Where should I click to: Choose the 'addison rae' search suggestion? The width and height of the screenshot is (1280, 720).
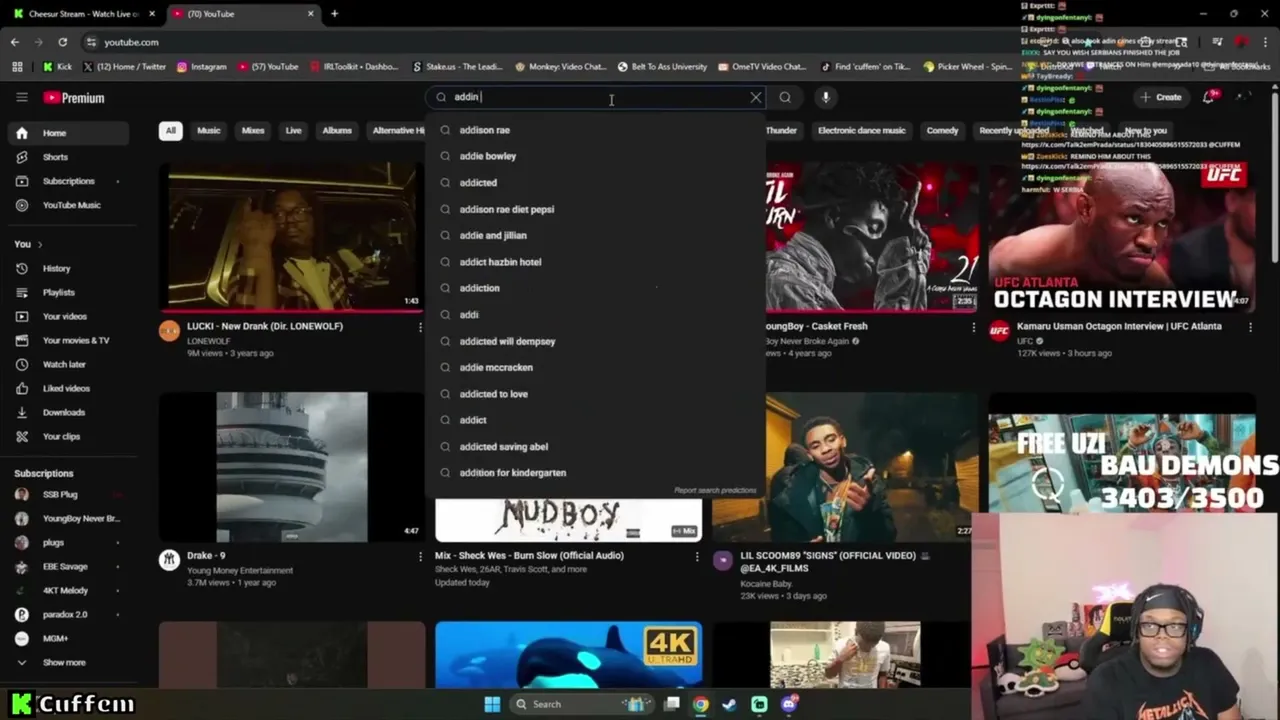[596, 130]
